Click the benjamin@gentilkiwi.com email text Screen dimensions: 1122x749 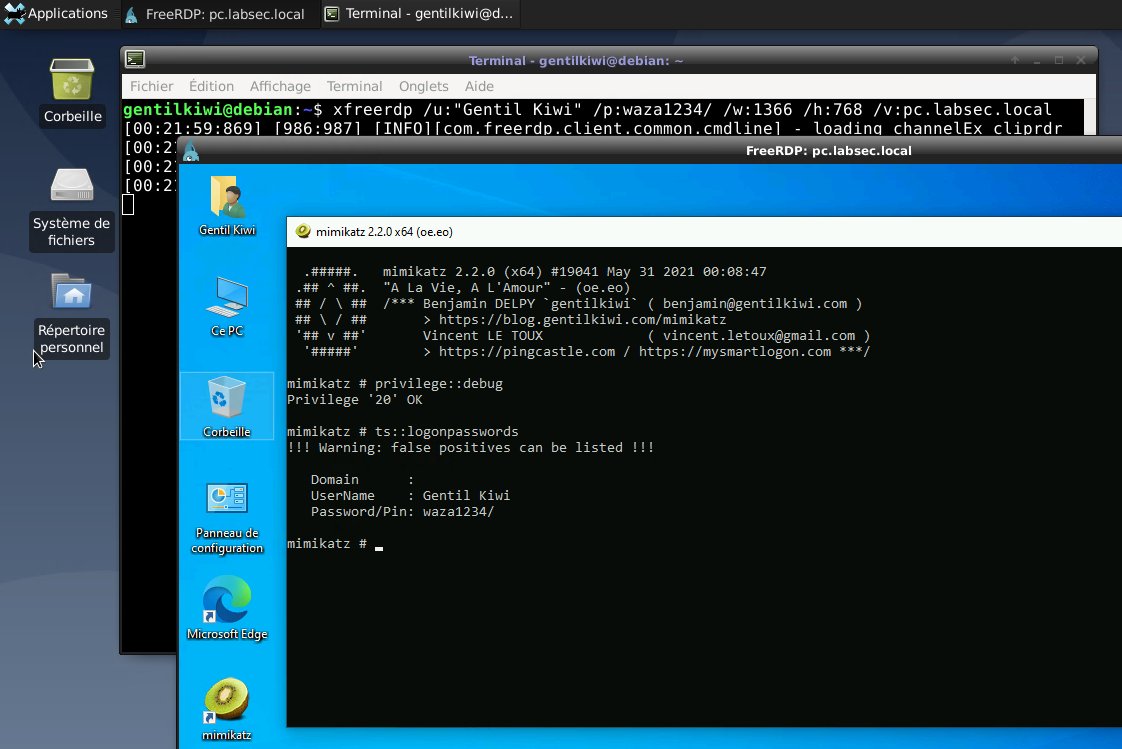[755, 303]
